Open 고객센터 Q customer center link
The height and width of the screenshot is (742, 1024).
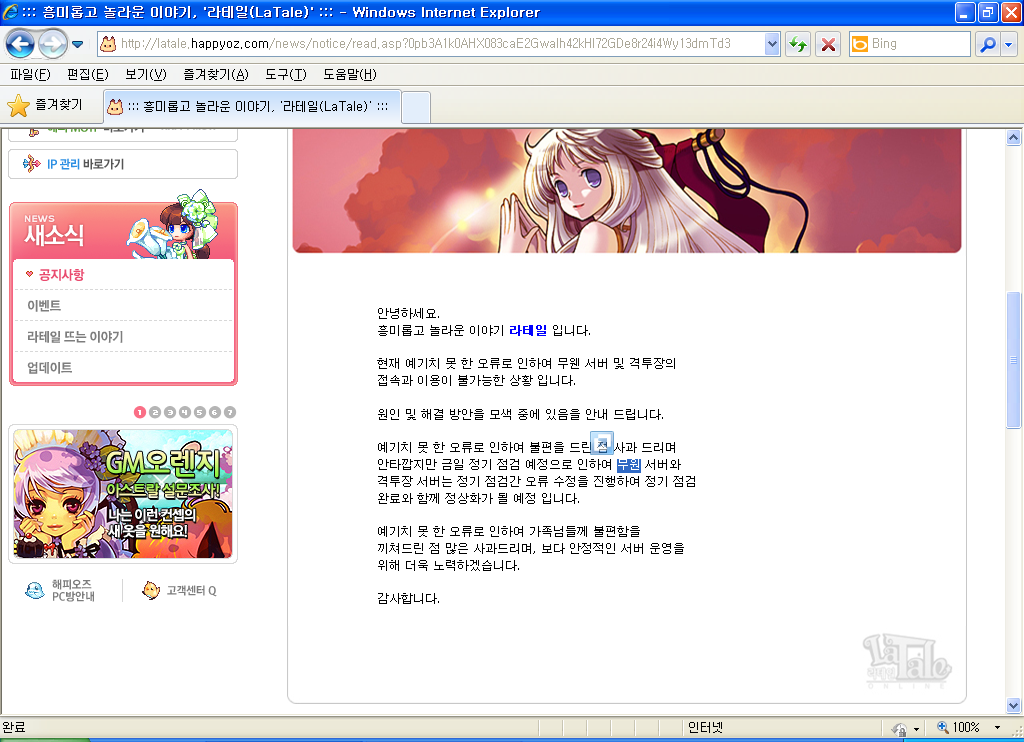tap(179, 590)
